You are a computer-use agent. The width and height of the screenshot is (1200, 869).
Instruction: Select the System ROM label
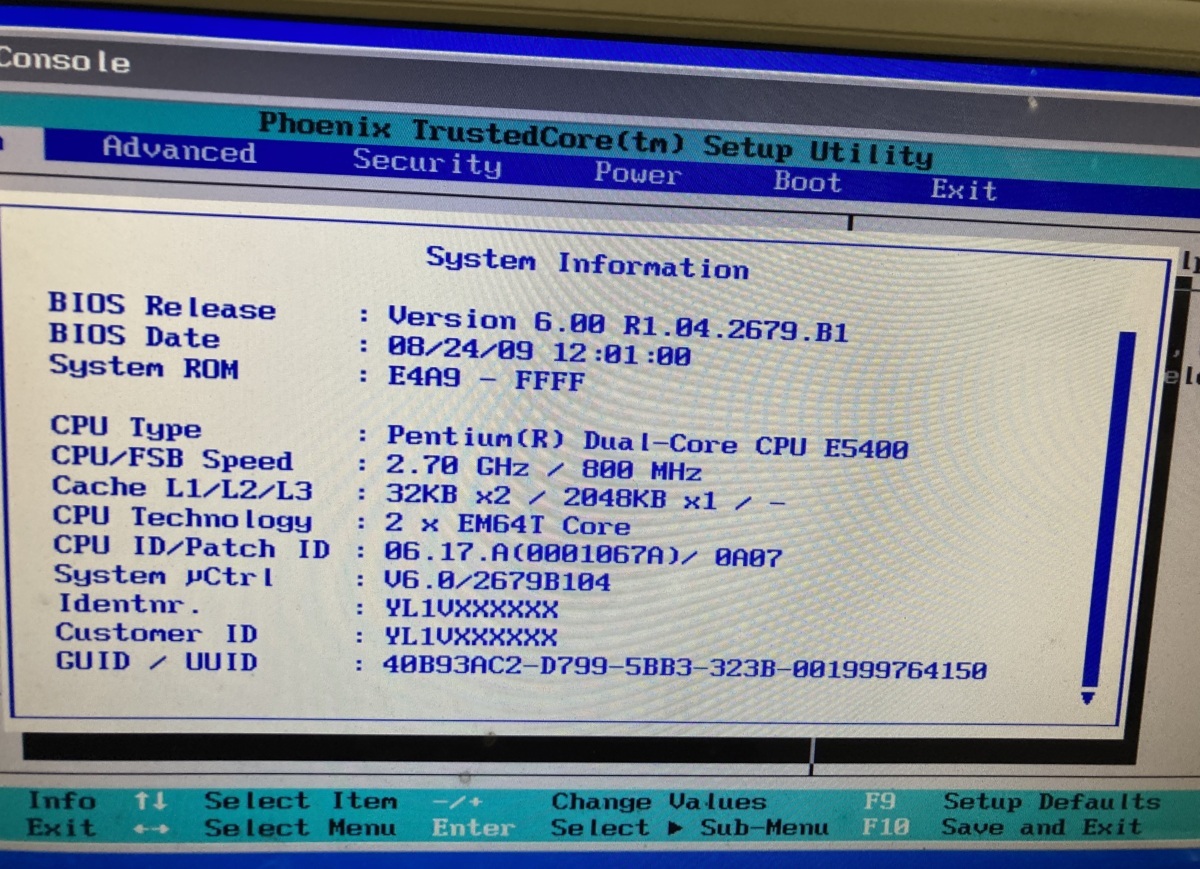point(144,366)
